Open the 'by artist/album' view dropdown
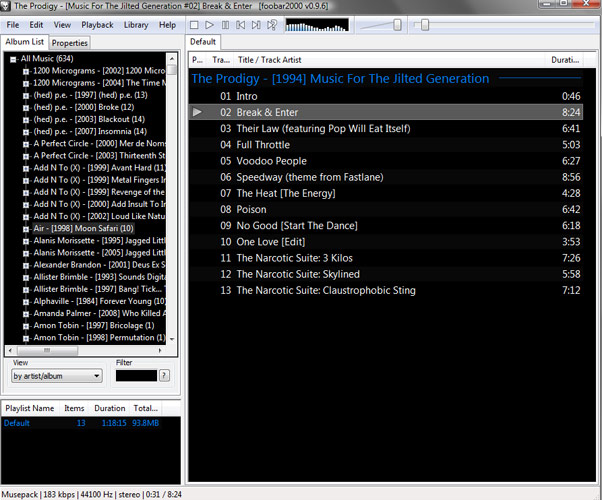 point(57,376)
